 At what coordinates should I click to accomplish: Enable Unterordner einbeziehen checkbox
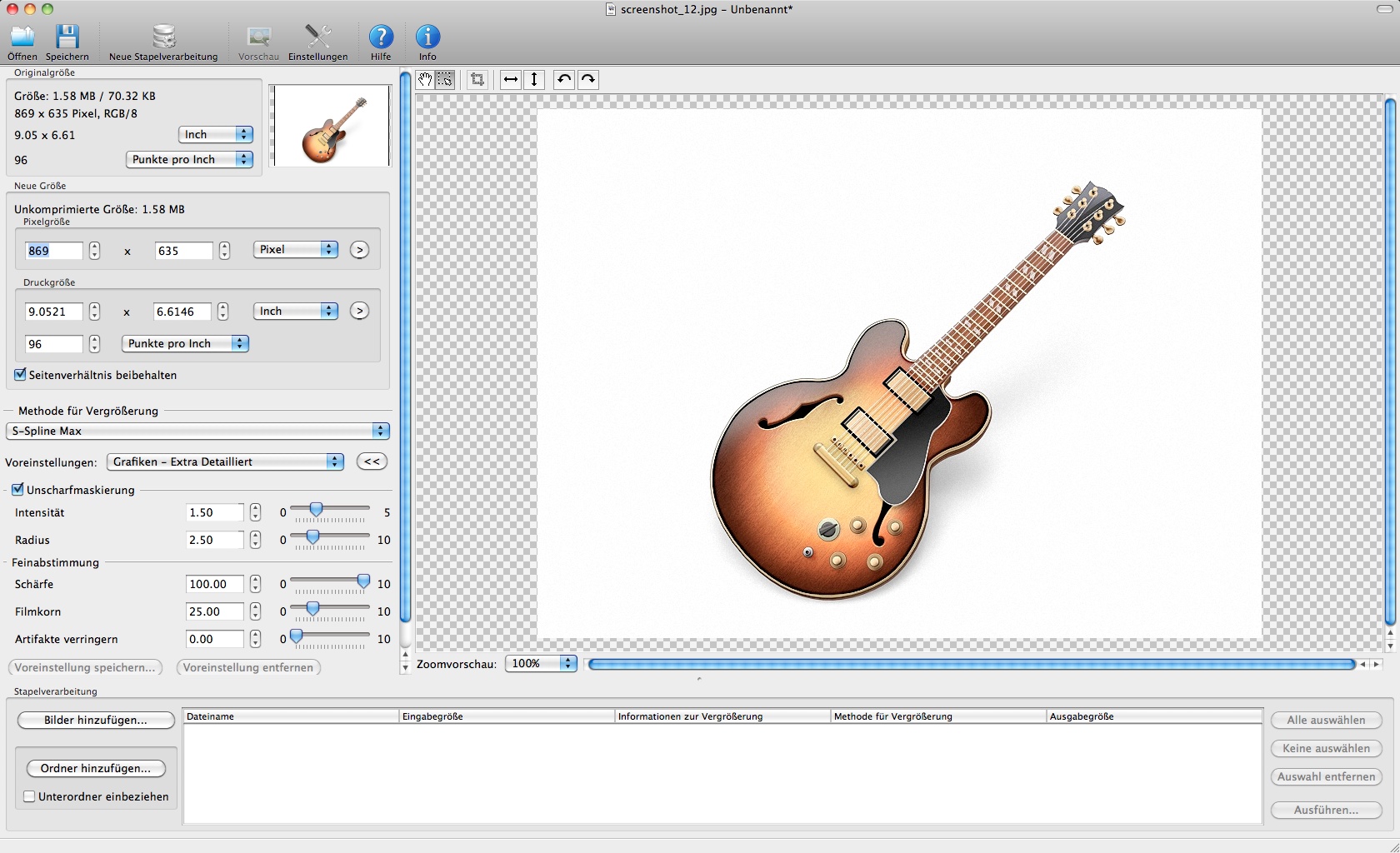click(28, 796)
